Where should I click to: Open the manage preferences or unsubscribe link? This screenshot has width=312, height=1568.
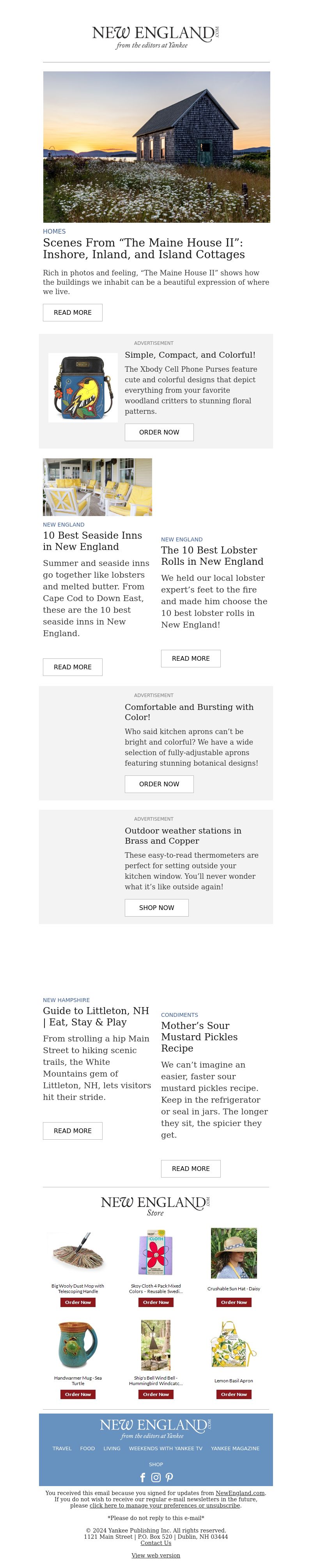[x=165, y=1505]
